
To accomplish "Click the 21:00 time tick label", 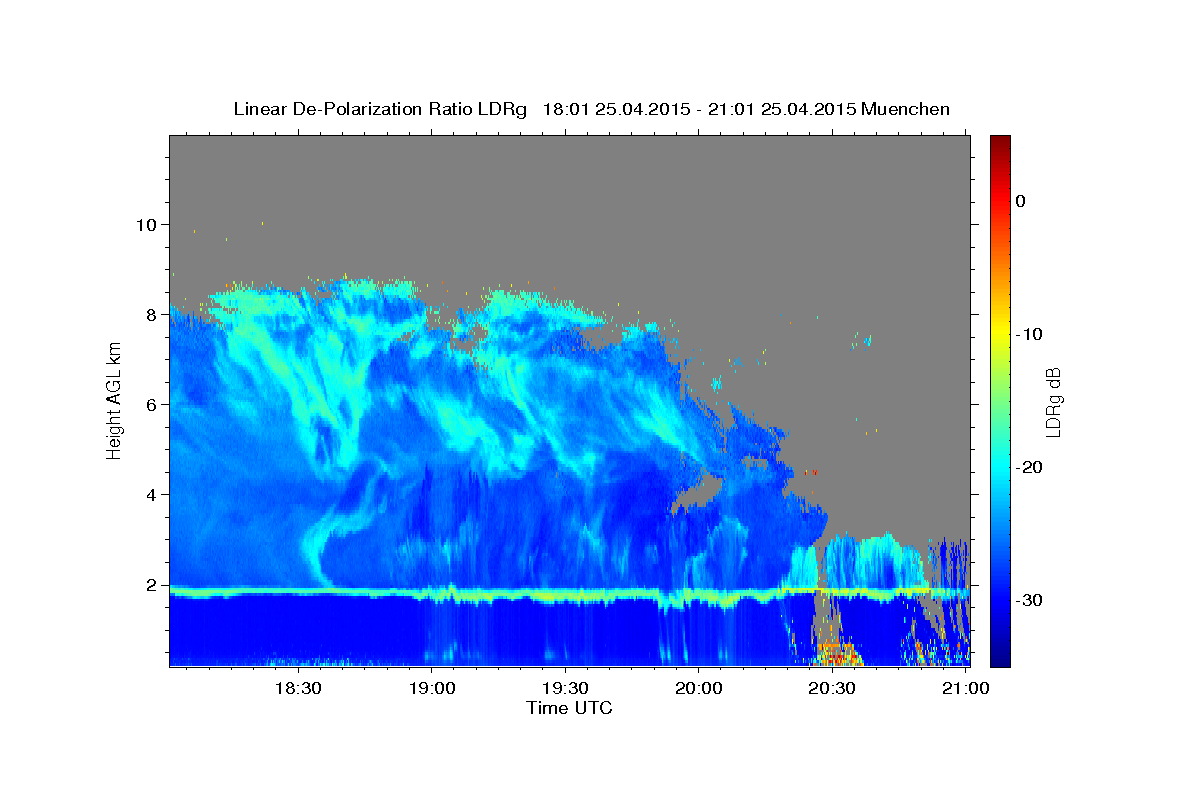I will 964,688.
